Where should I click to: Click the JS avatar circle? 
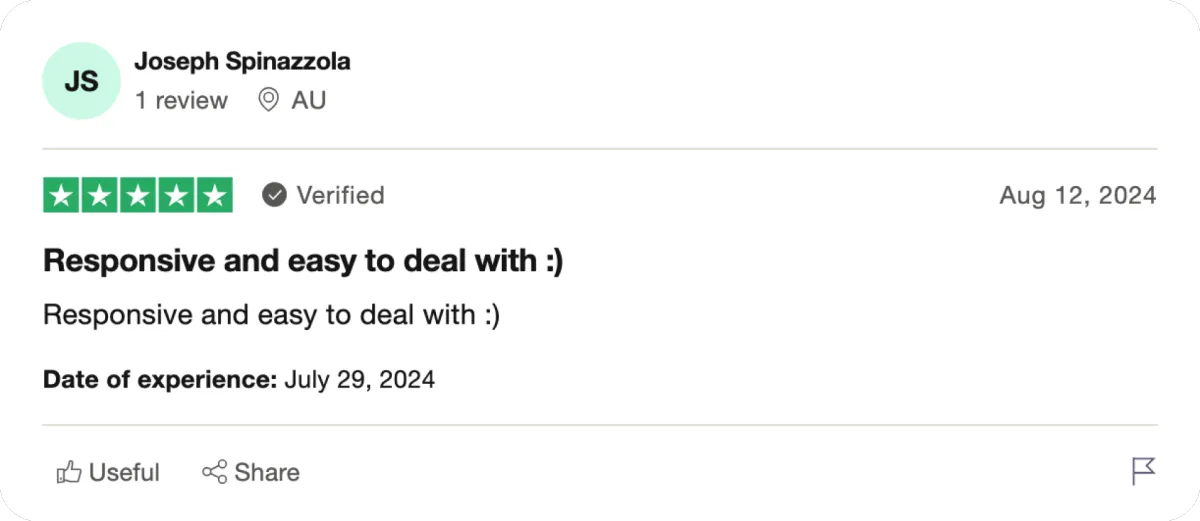coord(81,81)
